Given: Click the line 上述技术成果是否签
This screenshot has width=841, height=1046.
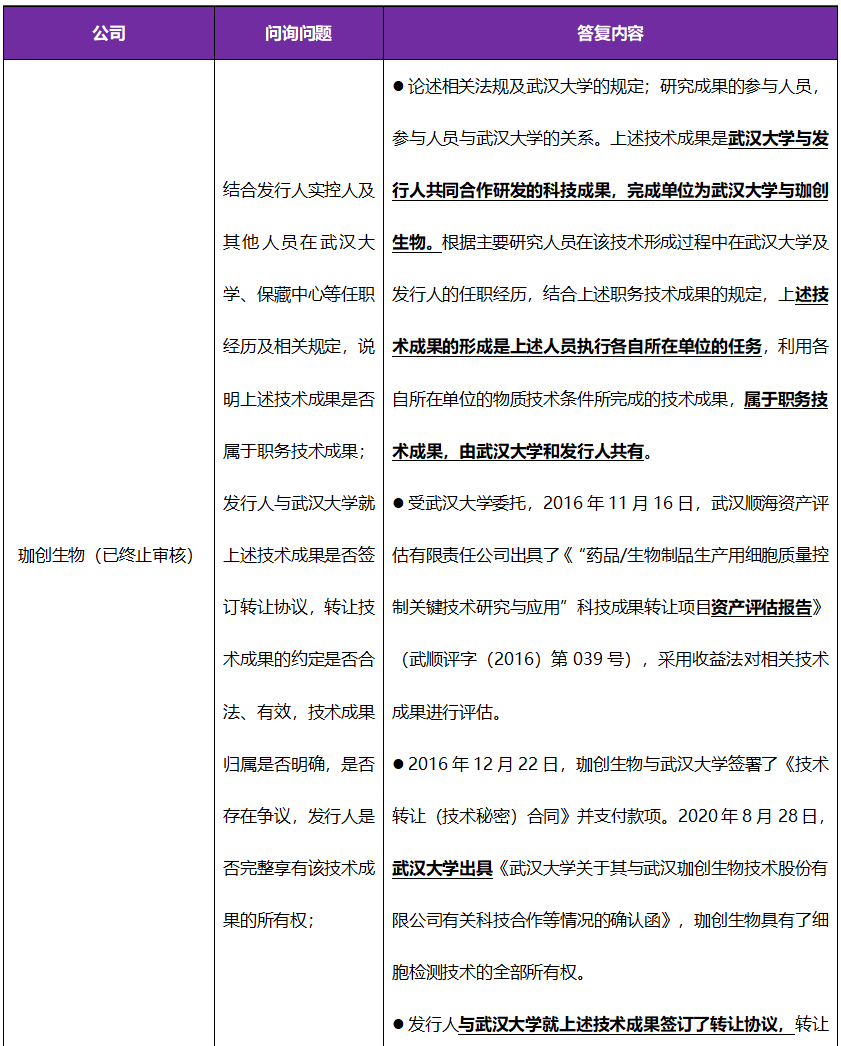Looking at the screenshot, I should coord(299,555).
